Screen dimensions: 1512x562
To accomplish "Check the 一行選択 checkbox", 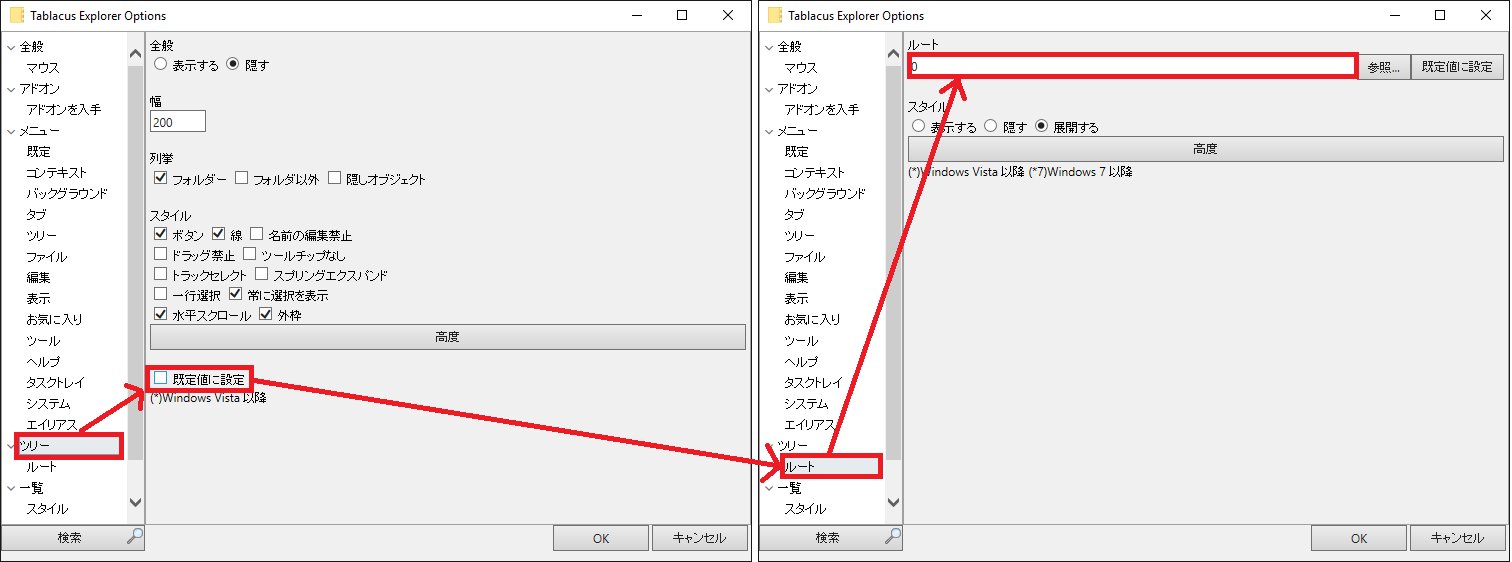I will [160, 295].
